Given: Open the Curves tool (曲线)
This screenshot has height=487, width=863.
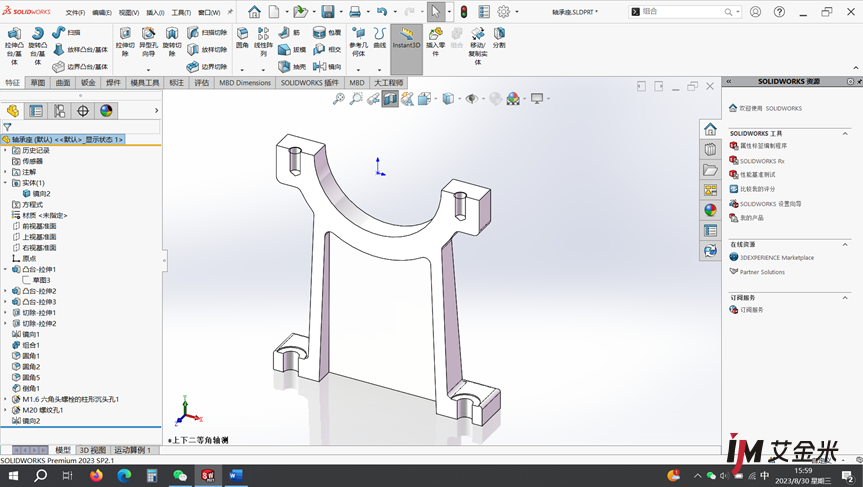Looking at the screenshot, I should click(380, 37).
